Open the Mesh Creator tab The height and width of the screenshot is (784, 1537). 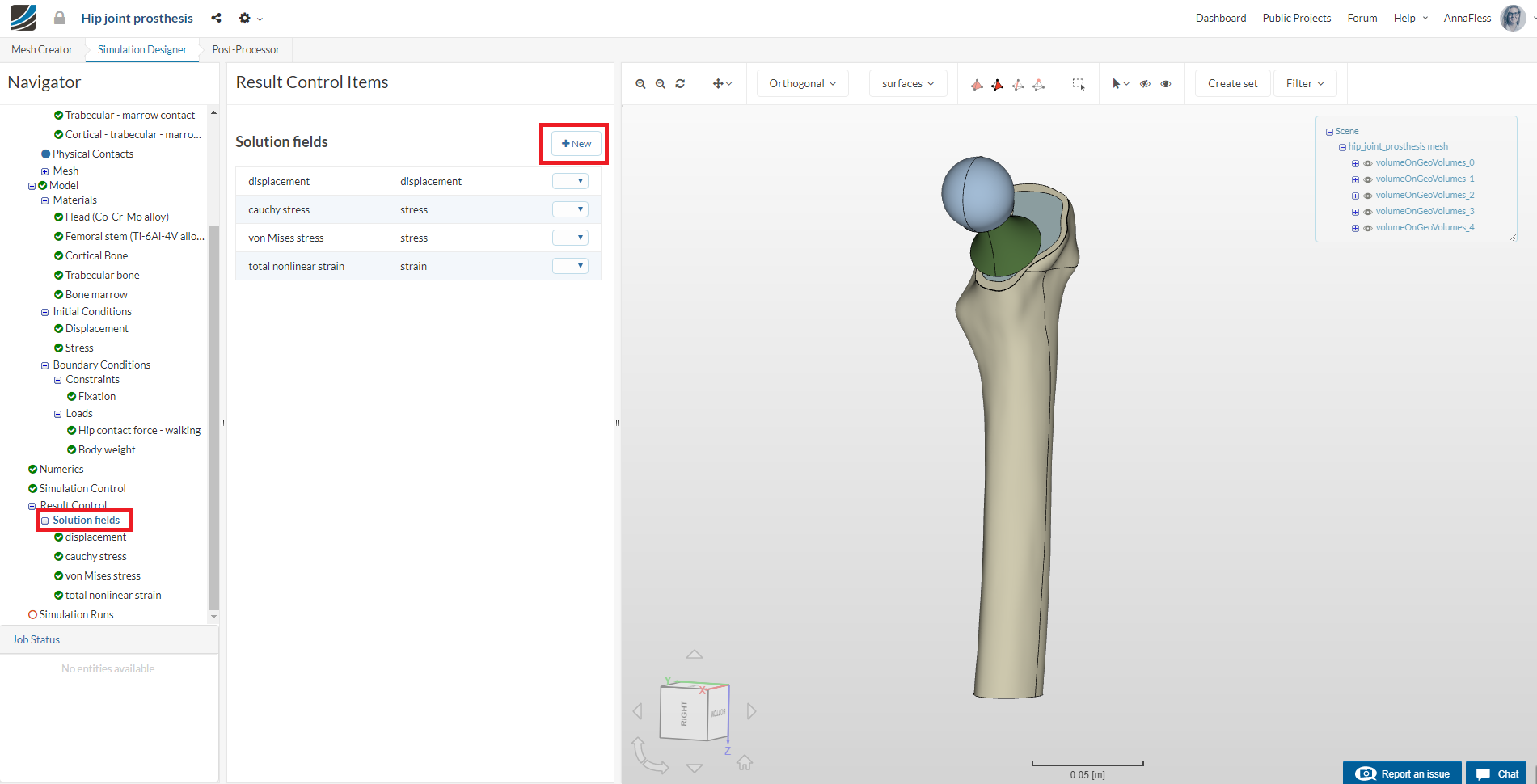tap(42, 49)
